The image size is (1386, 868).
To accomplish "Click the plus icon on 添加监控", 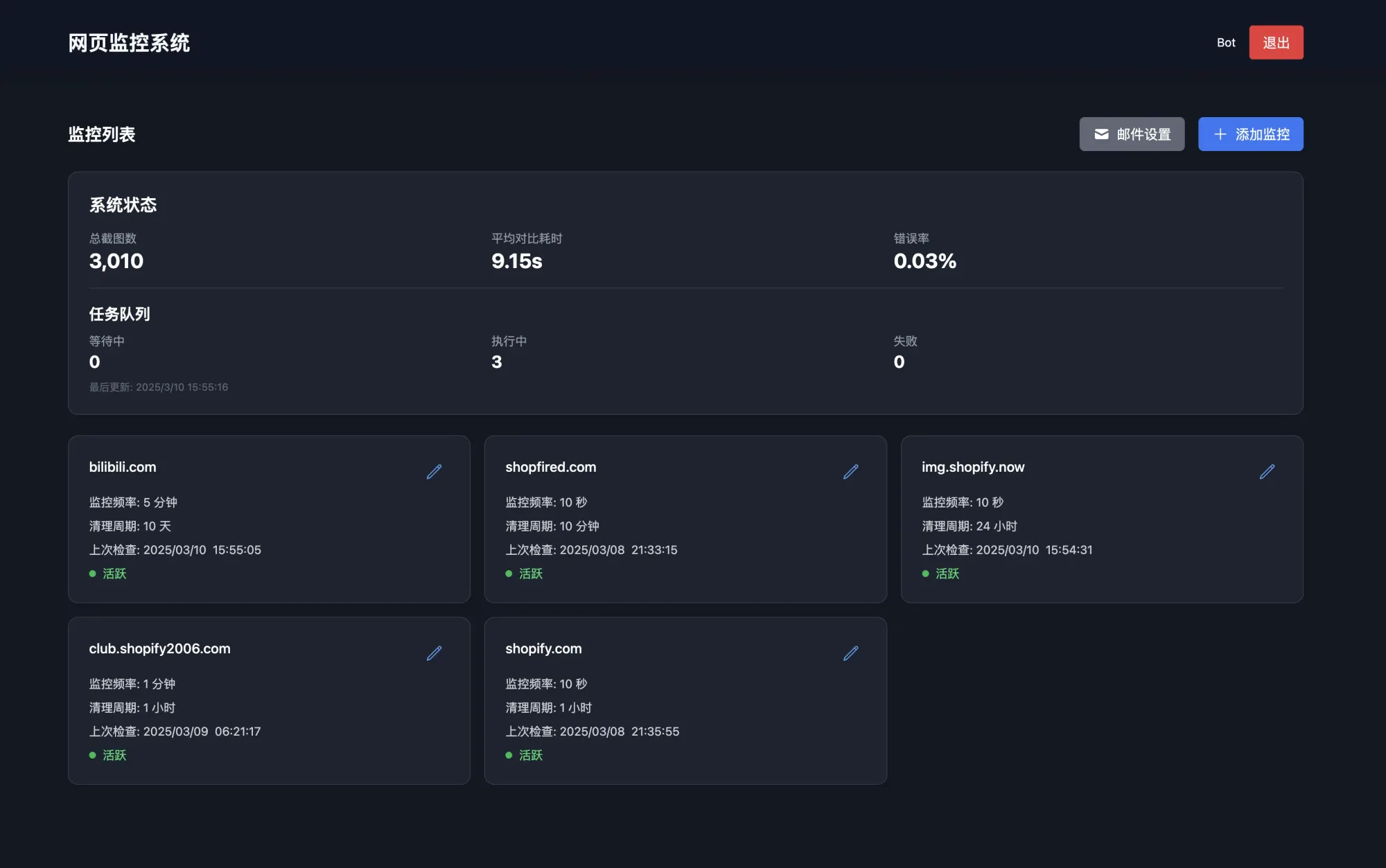I will 1220,134.
